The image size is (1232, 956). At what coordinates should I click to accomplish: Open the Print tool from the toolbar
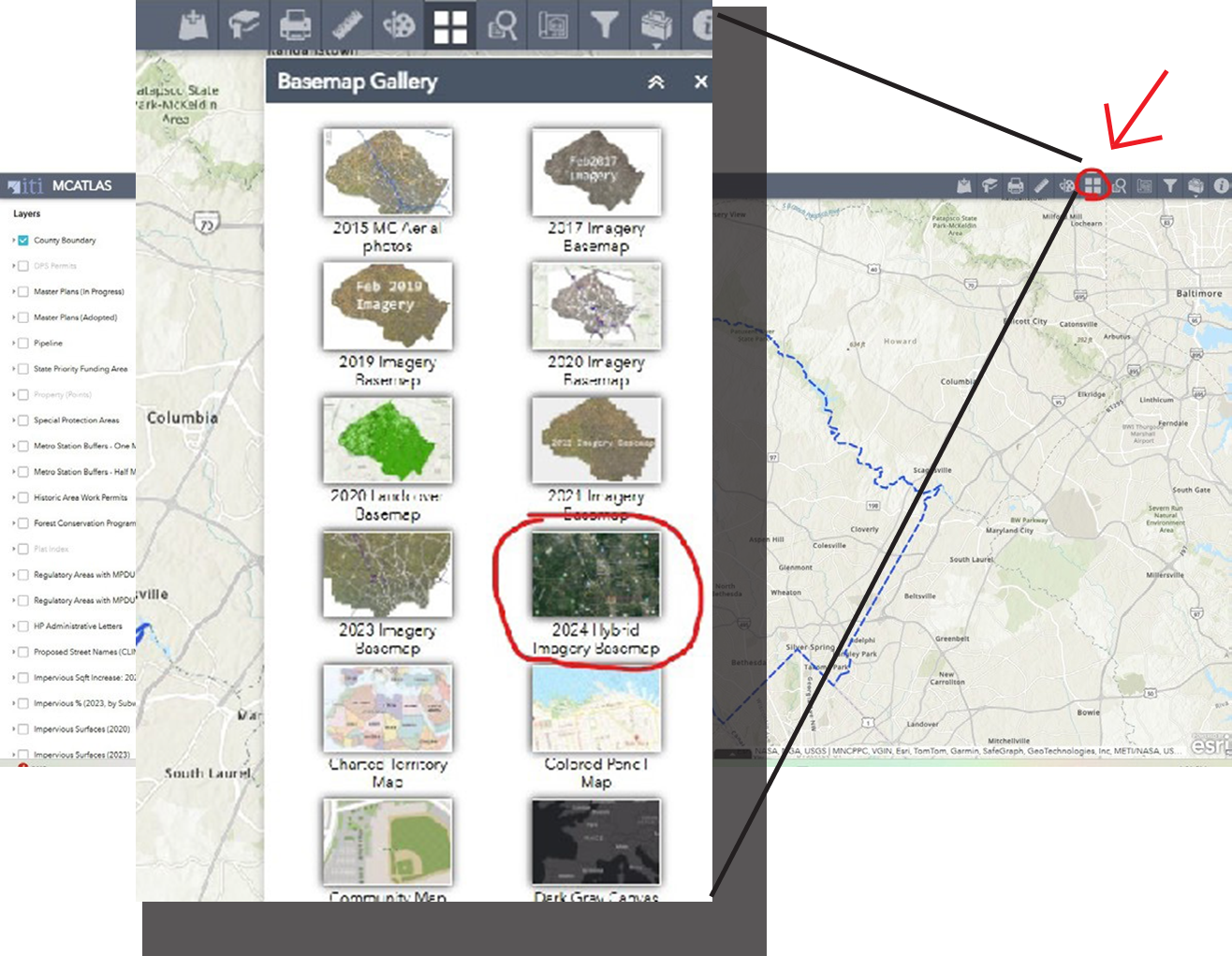pos(294,25)
